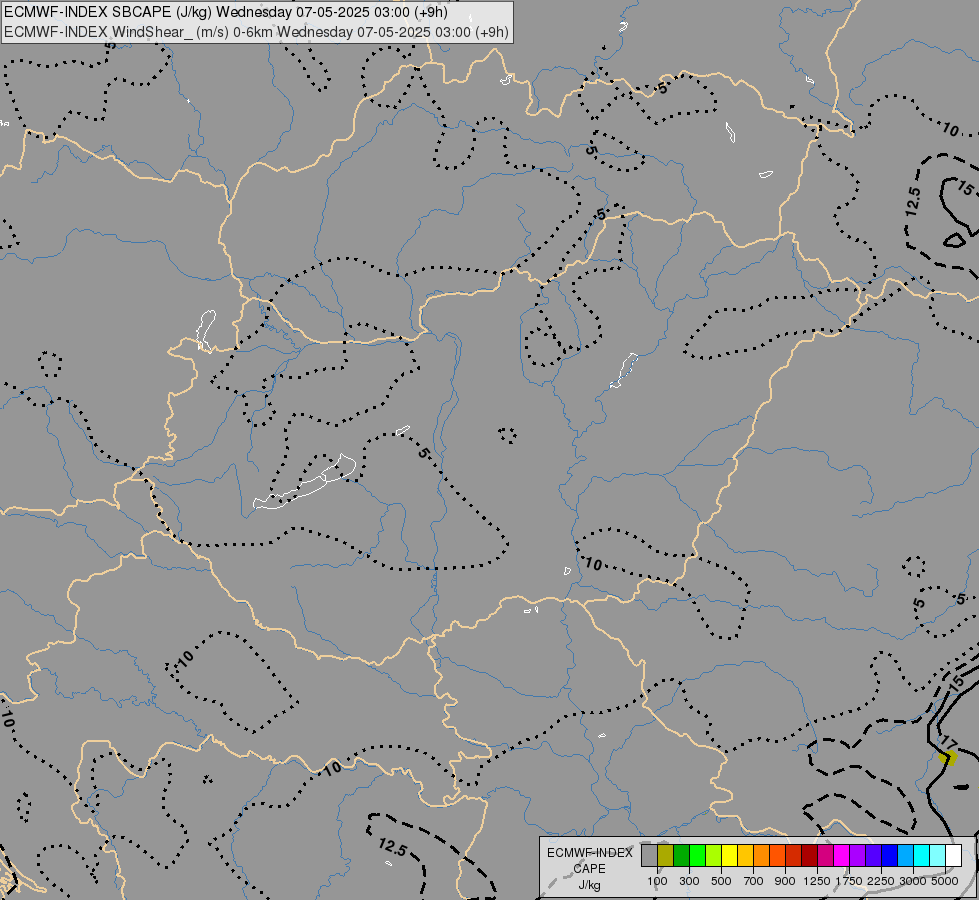
Task: Click the SBCAPE title line at top
Action: pyautogui.click(x=226, y=12)
